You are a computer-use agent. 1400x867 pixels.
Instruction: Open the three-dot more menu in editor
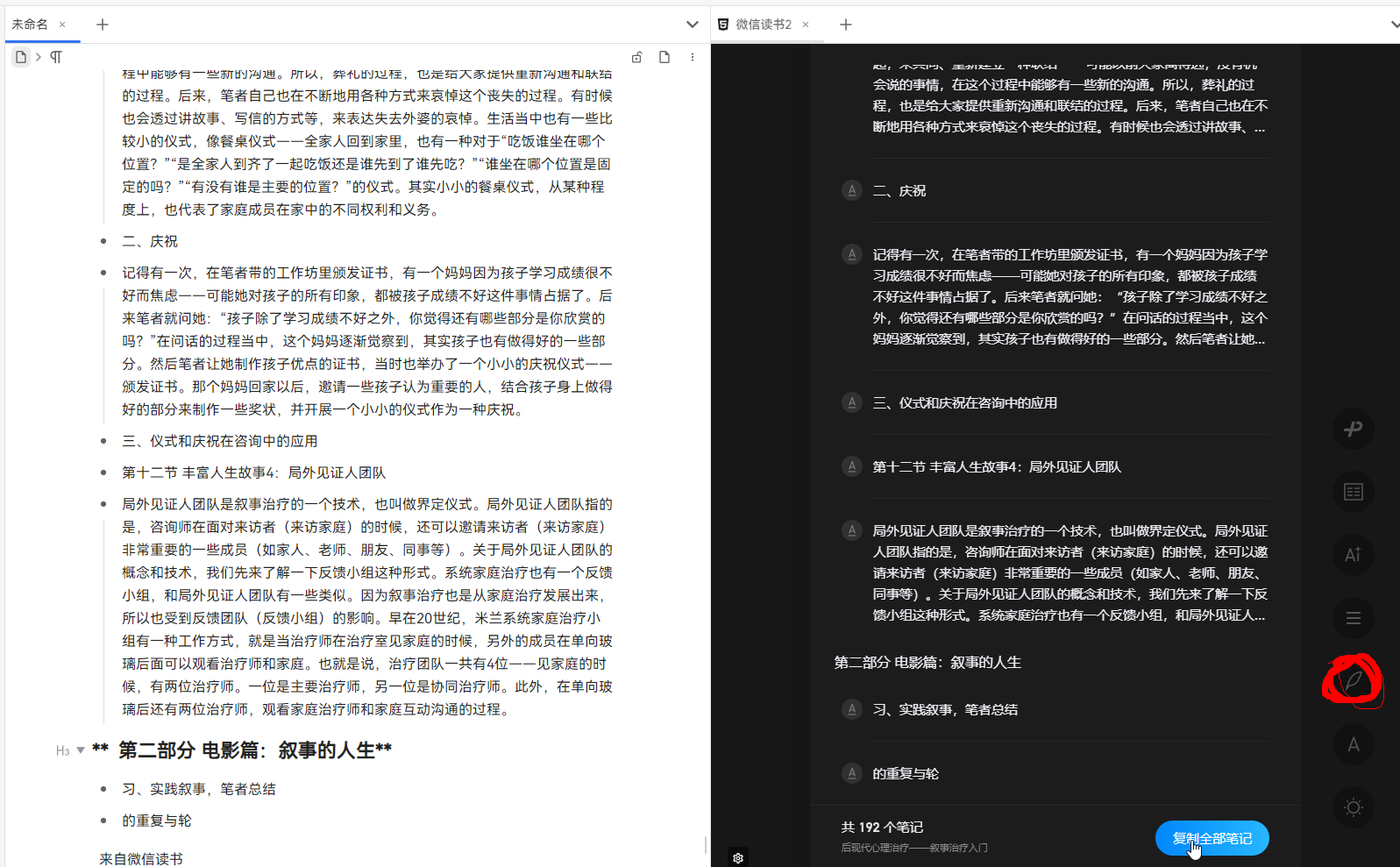pos(693,57)
